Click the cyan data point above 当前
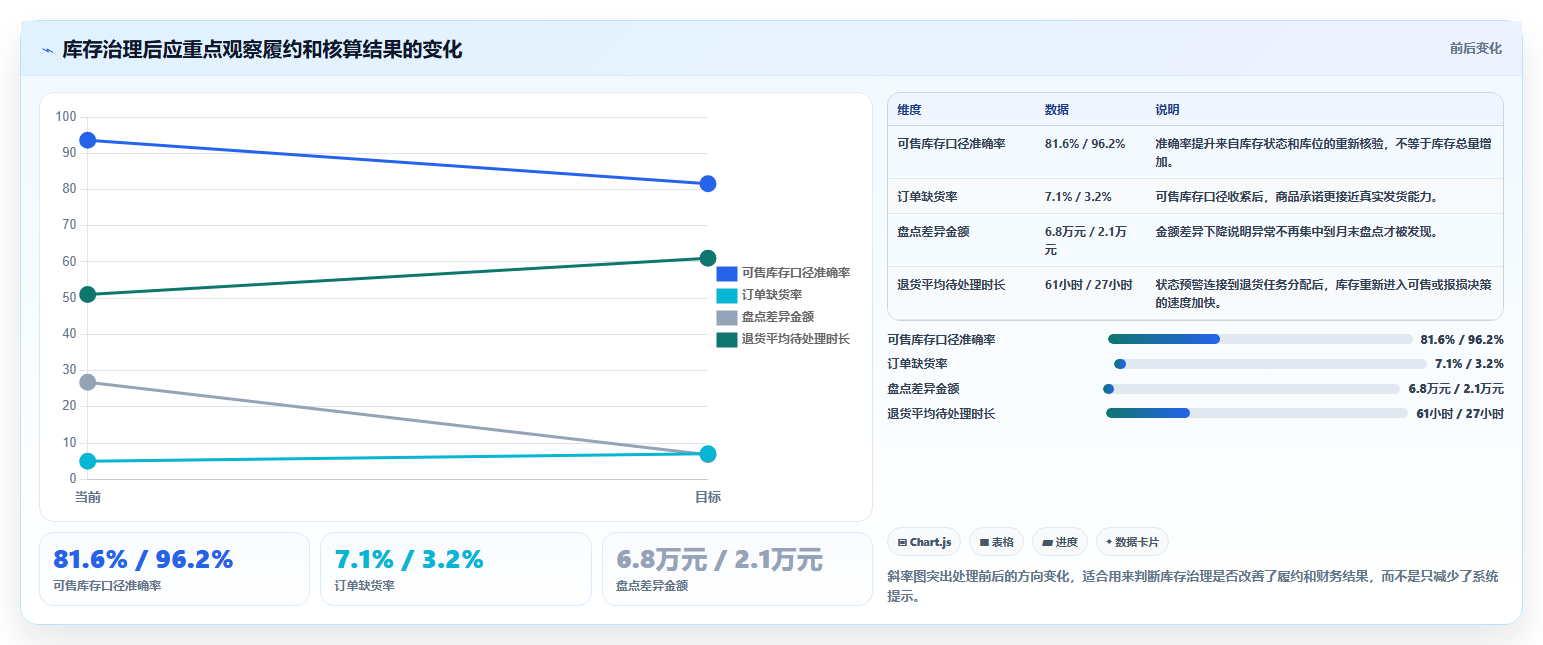This screenshot has height=645, width=1543. (88, 461)
